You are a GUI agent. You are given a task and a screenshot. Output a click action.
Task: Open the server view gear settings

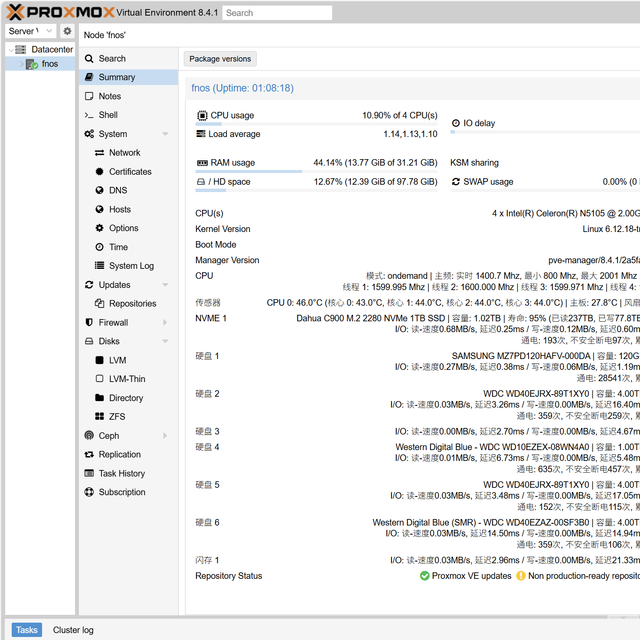pos(67,31)
